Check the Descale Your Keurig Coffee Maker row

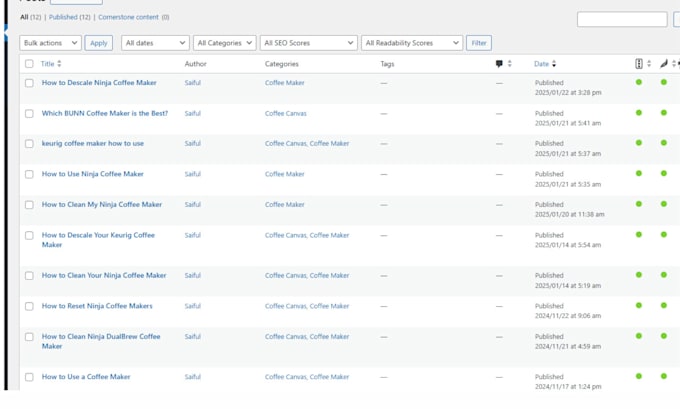tap(29, 236)
